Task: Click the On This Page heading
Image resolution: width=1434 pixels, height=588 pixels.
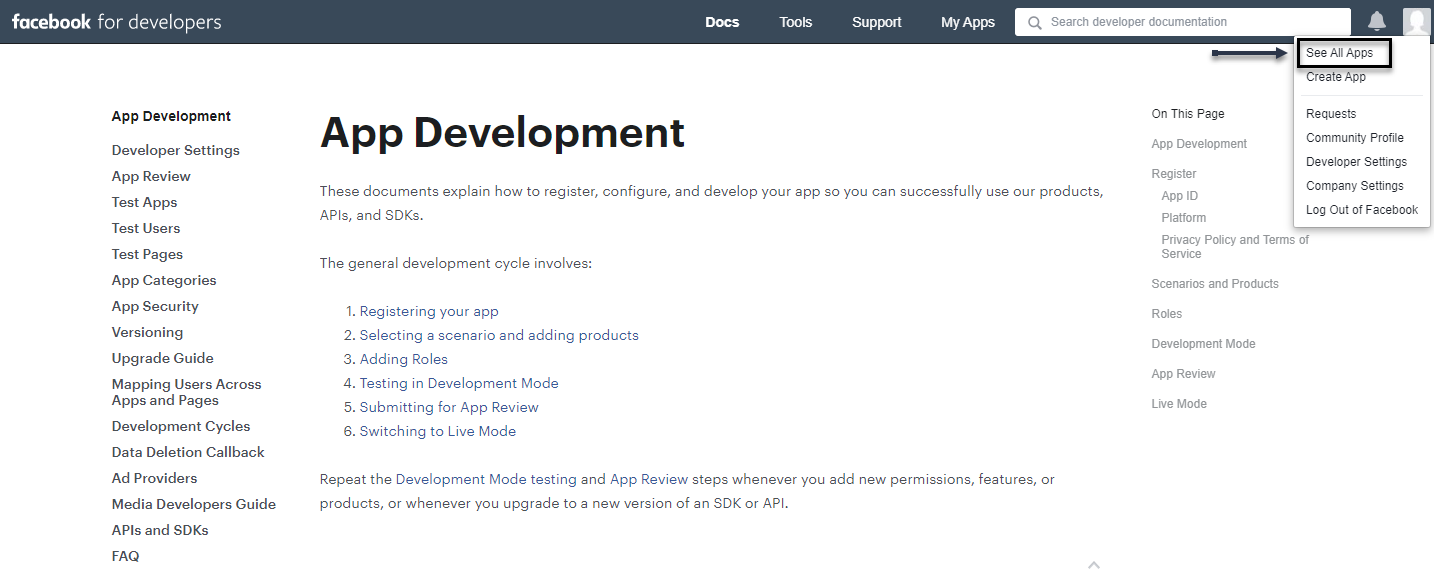Action: tap(1188, 114)
